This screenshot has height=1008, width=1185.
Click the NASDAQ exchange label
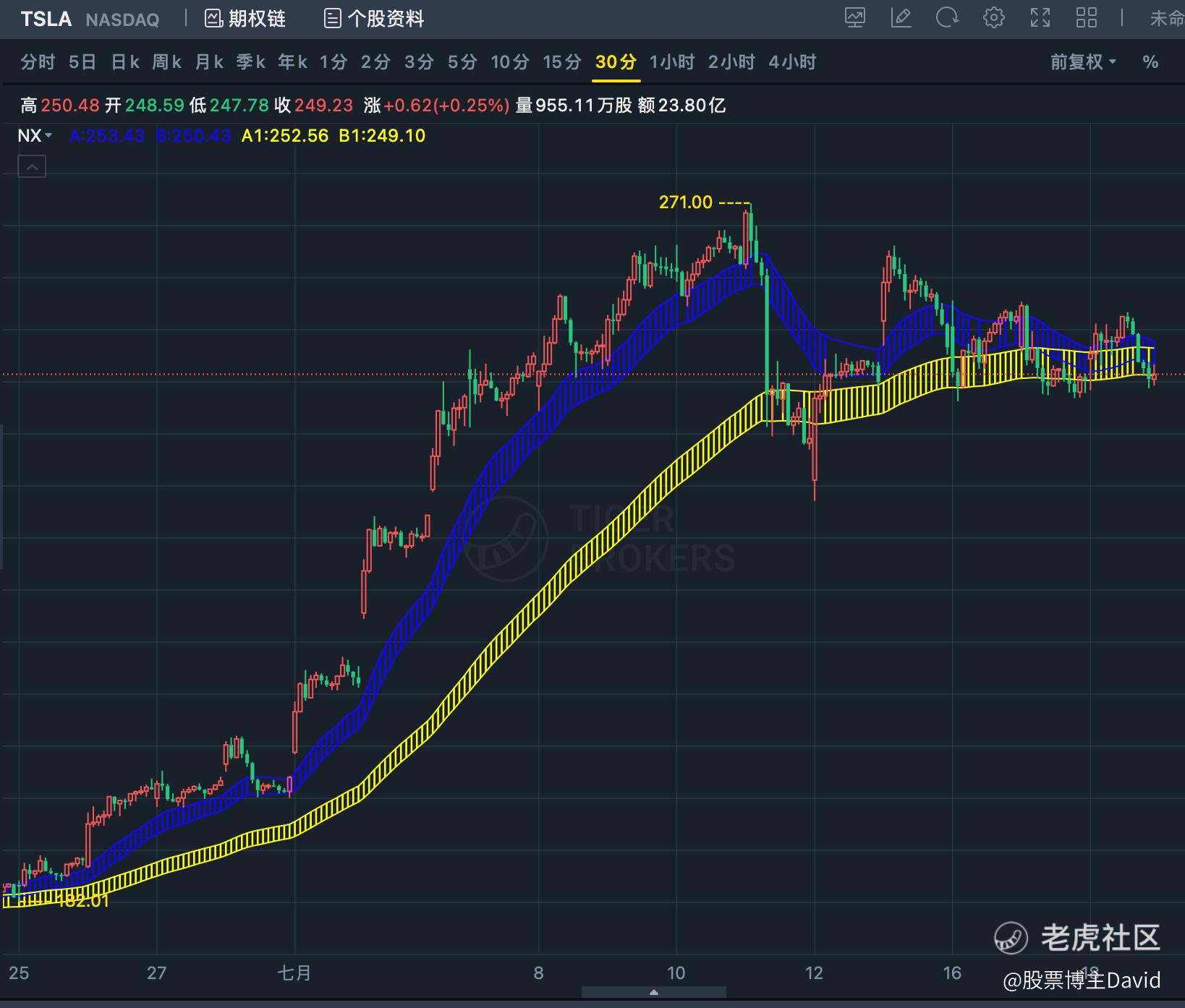[122, 20]
